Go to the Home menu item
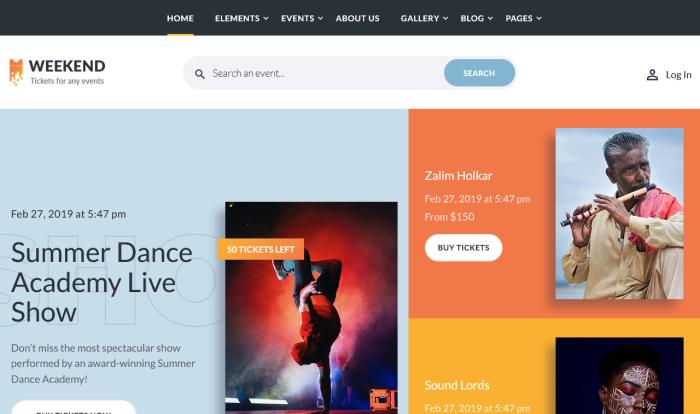This screenshot has height=414, width=700. tap(180, 18)
